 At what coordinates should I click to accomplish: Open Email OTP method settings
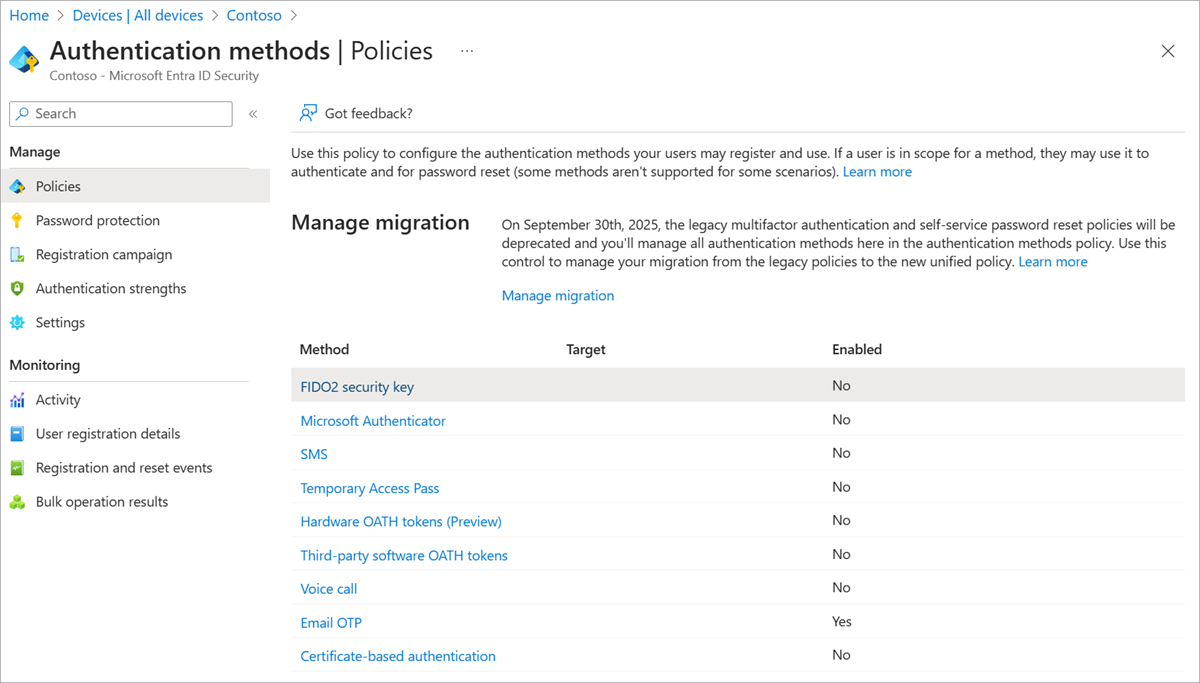point(331,621)
